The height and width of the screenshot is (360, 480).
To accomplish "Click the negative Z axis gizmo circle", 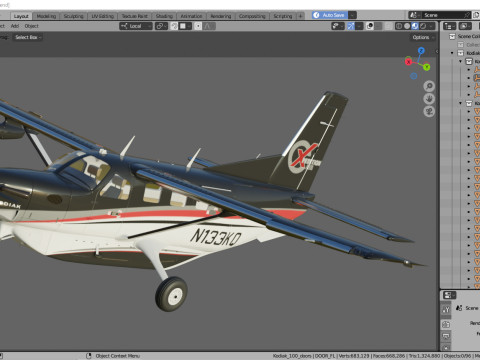I will 414,76.
